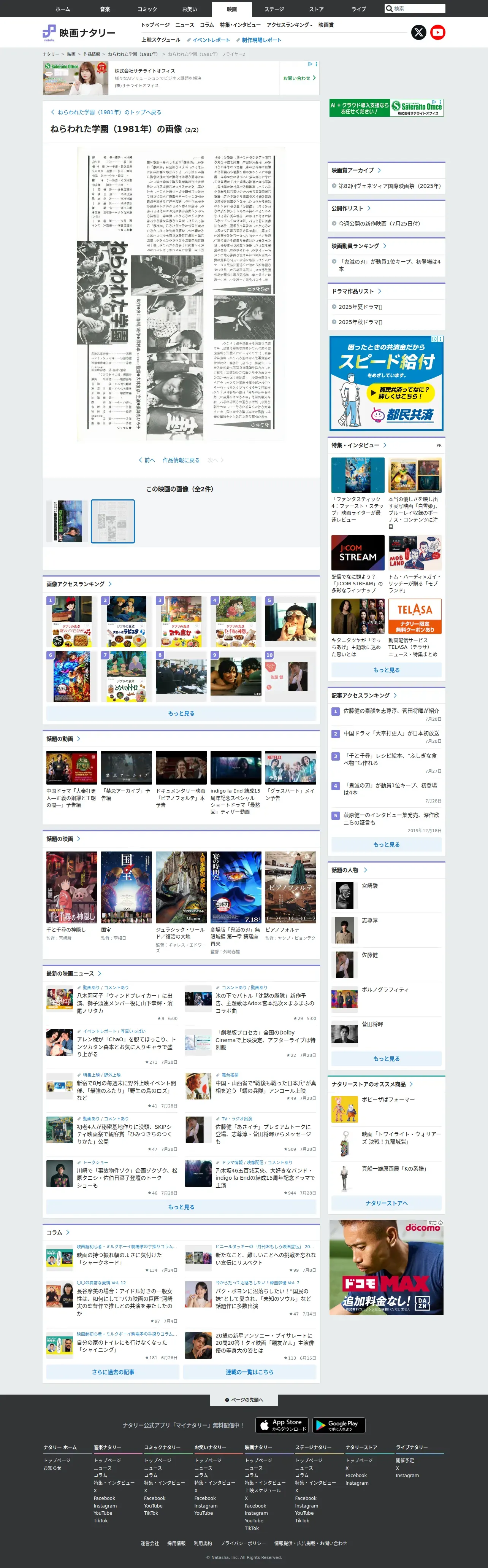Switch to the ストア tab

click(x=317, y=9)
